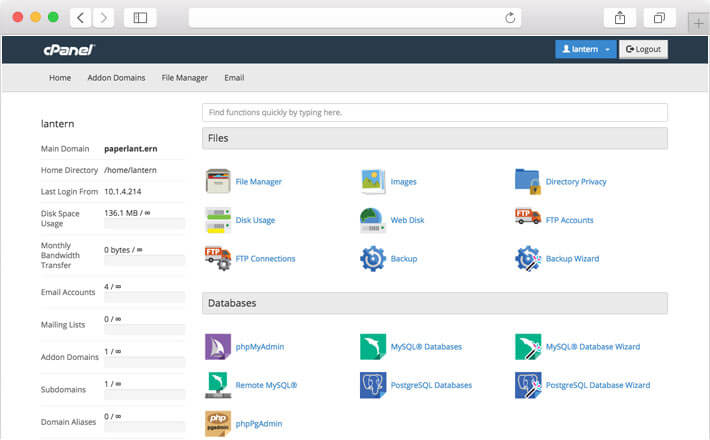Open the Email navigation menu item
The width and height of the screenshot is (710, 440).
click(234, 78)
